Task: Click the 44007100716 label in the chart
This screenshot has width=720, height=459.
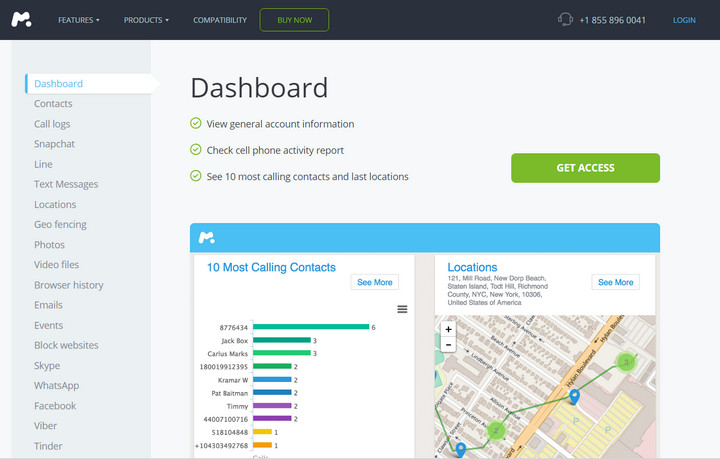Action: pos(225,419)
